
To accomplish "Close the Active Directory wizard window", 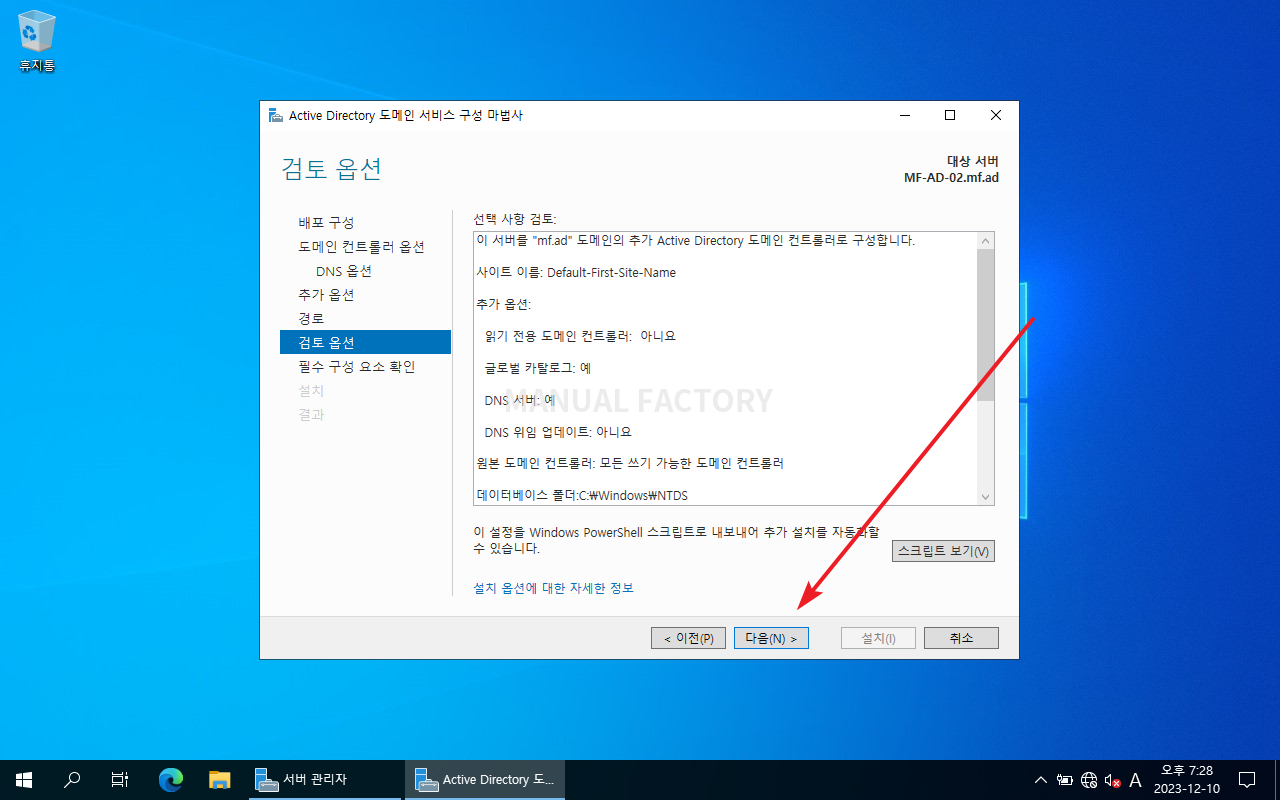I will (x=996, y=115).
